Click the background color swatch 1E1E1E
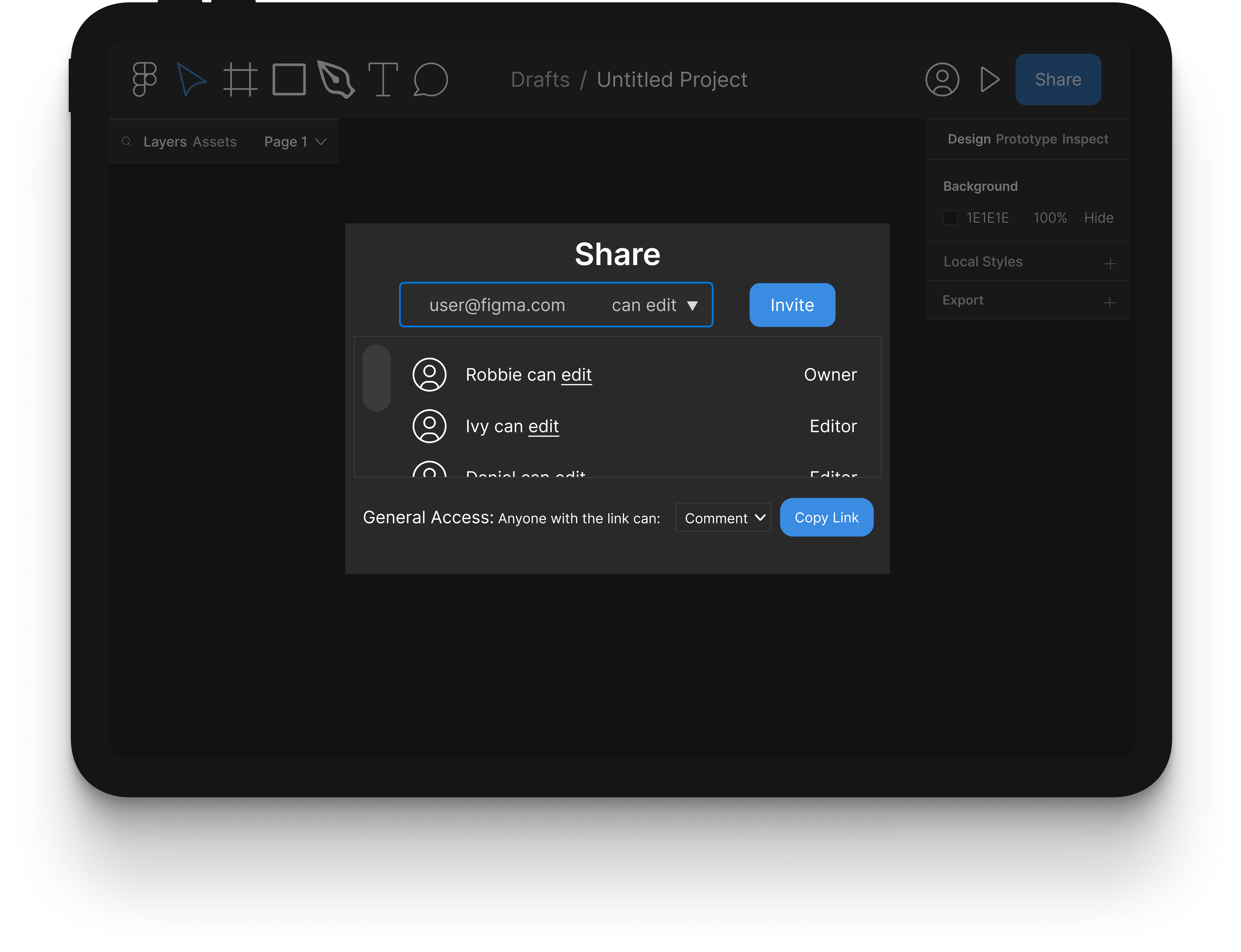 [x=950, y=218]
